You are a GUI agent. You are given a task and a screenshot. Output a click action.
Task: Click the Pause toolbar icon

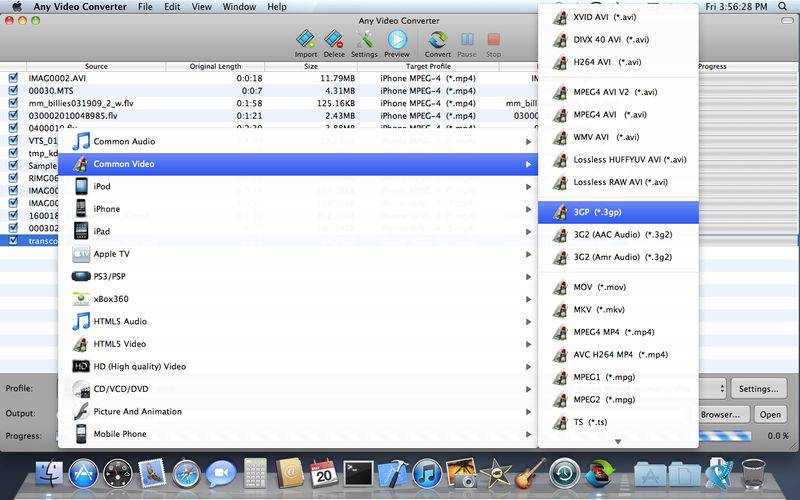[x=467, y=43]
